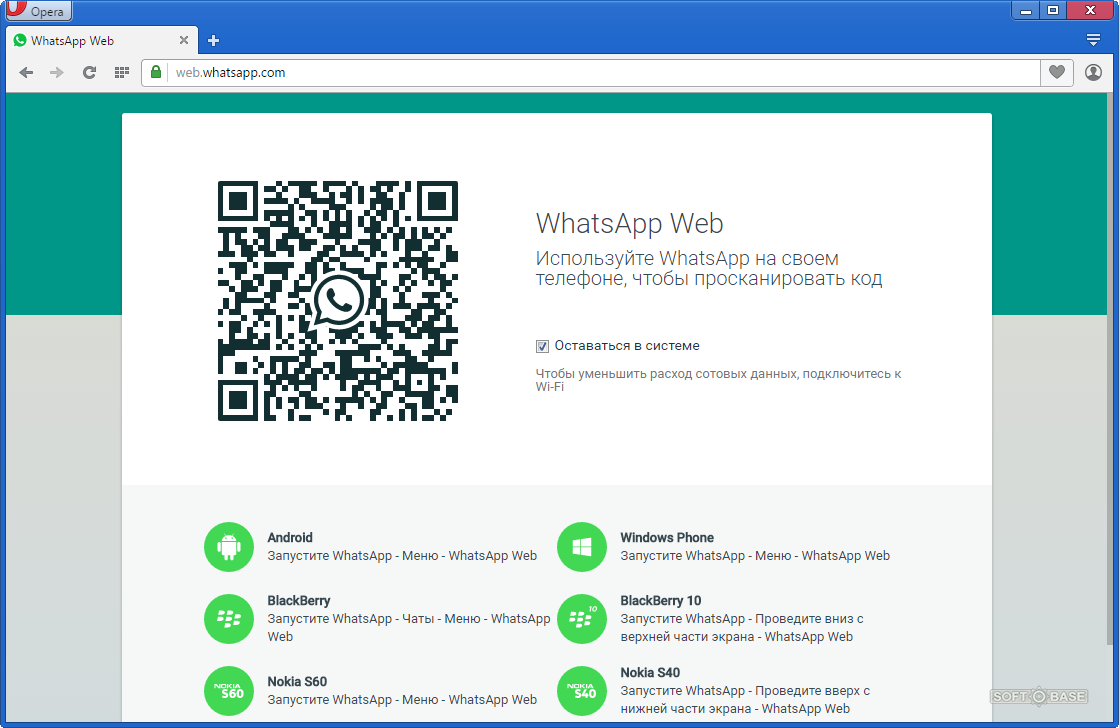
Task: Minimize the Opera window
Action: point(1026,10)
